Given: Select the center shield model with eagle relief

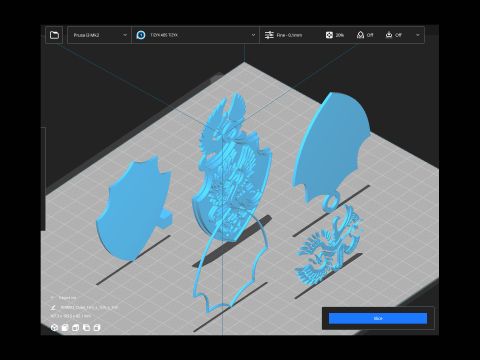Looking at the screenshot, I should 233,173.
